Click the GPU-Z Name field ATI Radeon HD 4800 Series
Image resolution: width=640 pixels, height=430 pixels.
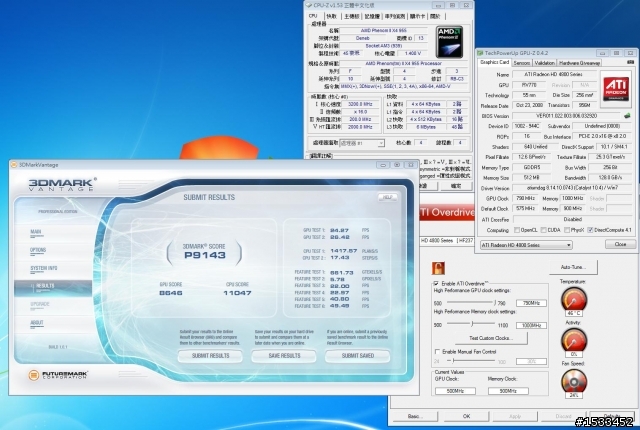(554, 74)
